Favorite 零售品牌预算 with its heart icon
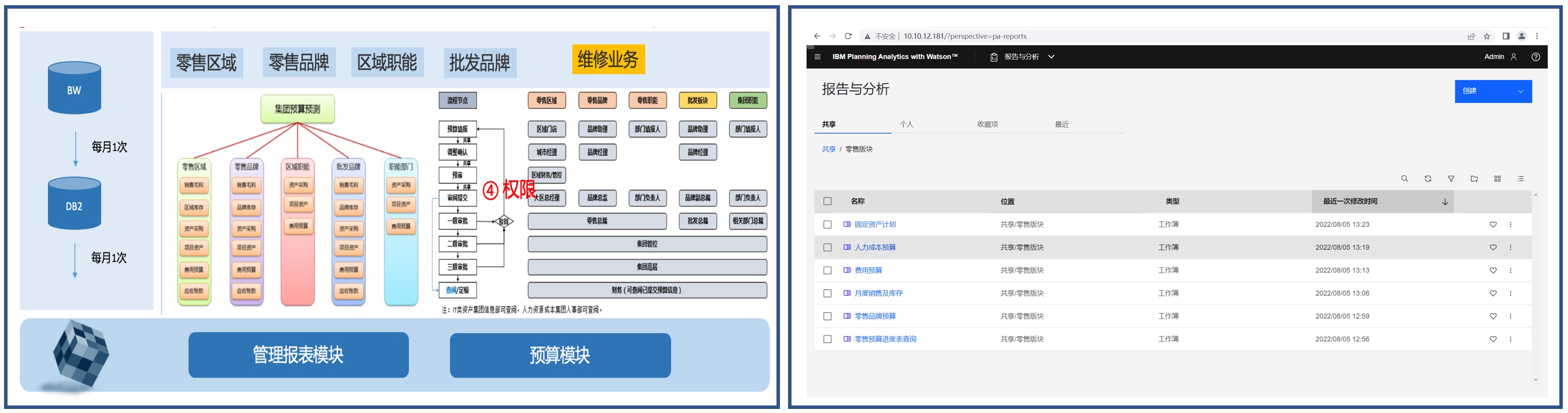The image size is (1568, 413). [1493, 316]
